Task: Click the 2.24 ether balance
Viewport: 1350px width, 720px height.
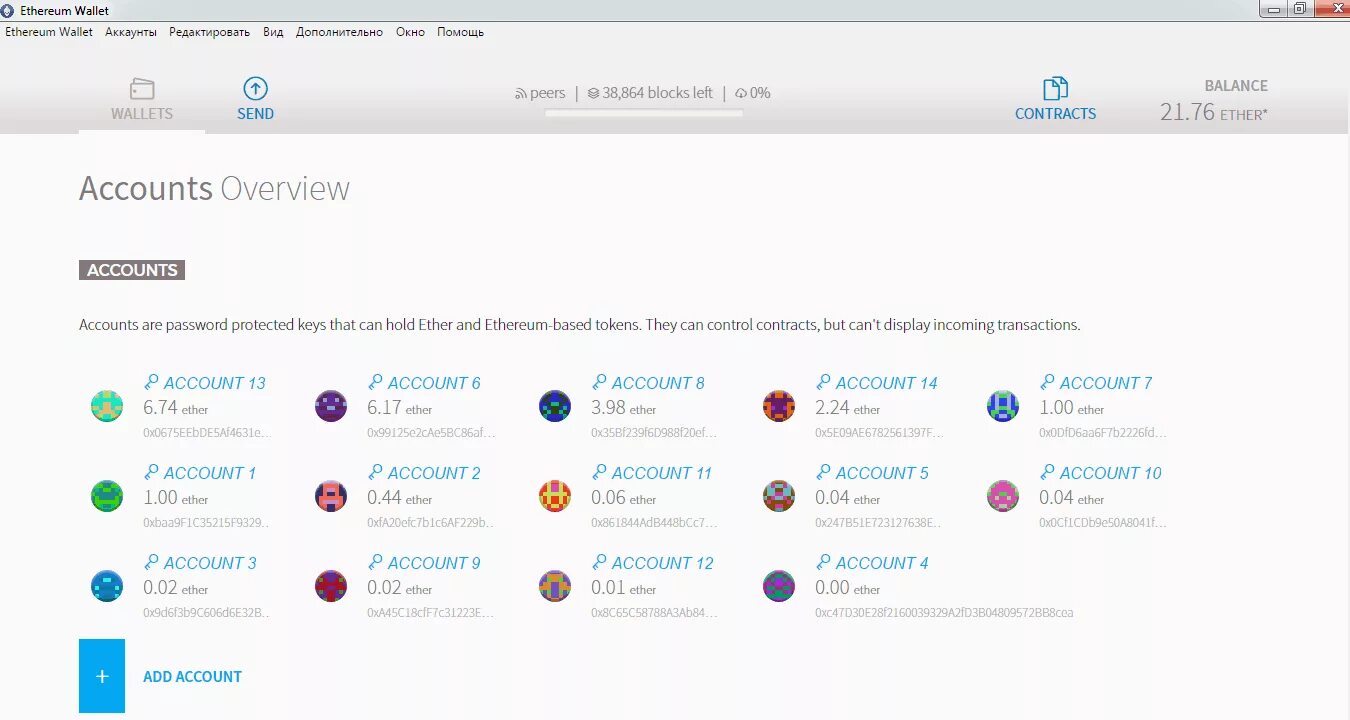Action: (848, 408)
